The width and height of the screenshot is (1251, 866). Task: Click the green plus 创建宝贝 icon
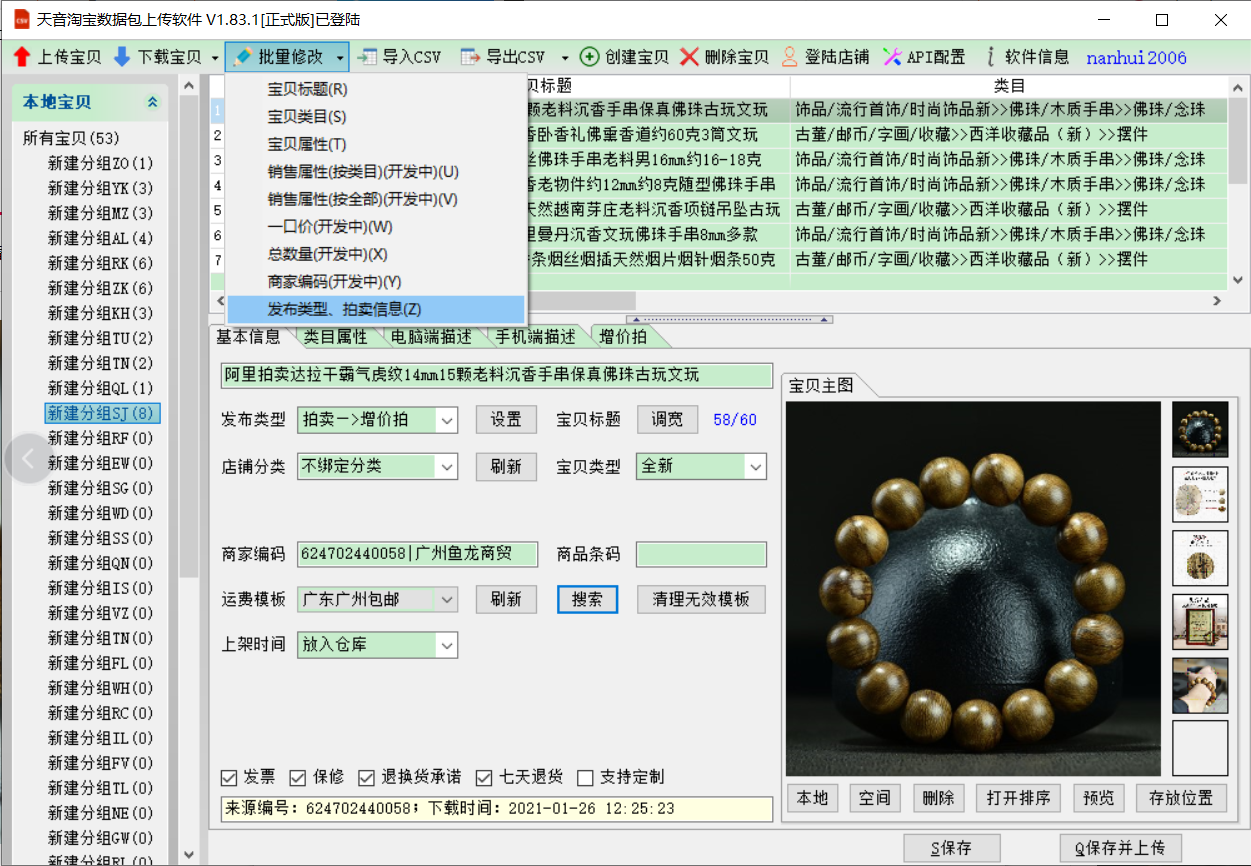[x=589, y=57]
